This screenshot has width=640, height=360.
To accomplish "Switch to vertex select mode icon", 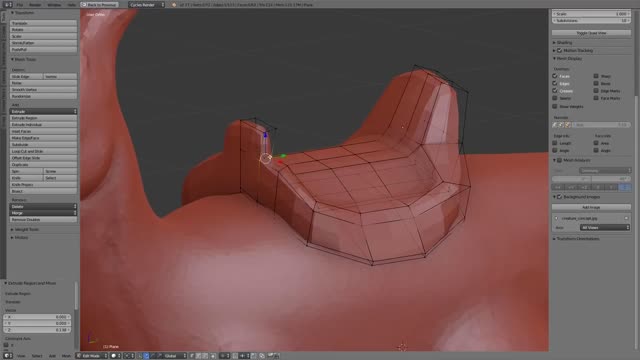I will (x=192, y=356).
